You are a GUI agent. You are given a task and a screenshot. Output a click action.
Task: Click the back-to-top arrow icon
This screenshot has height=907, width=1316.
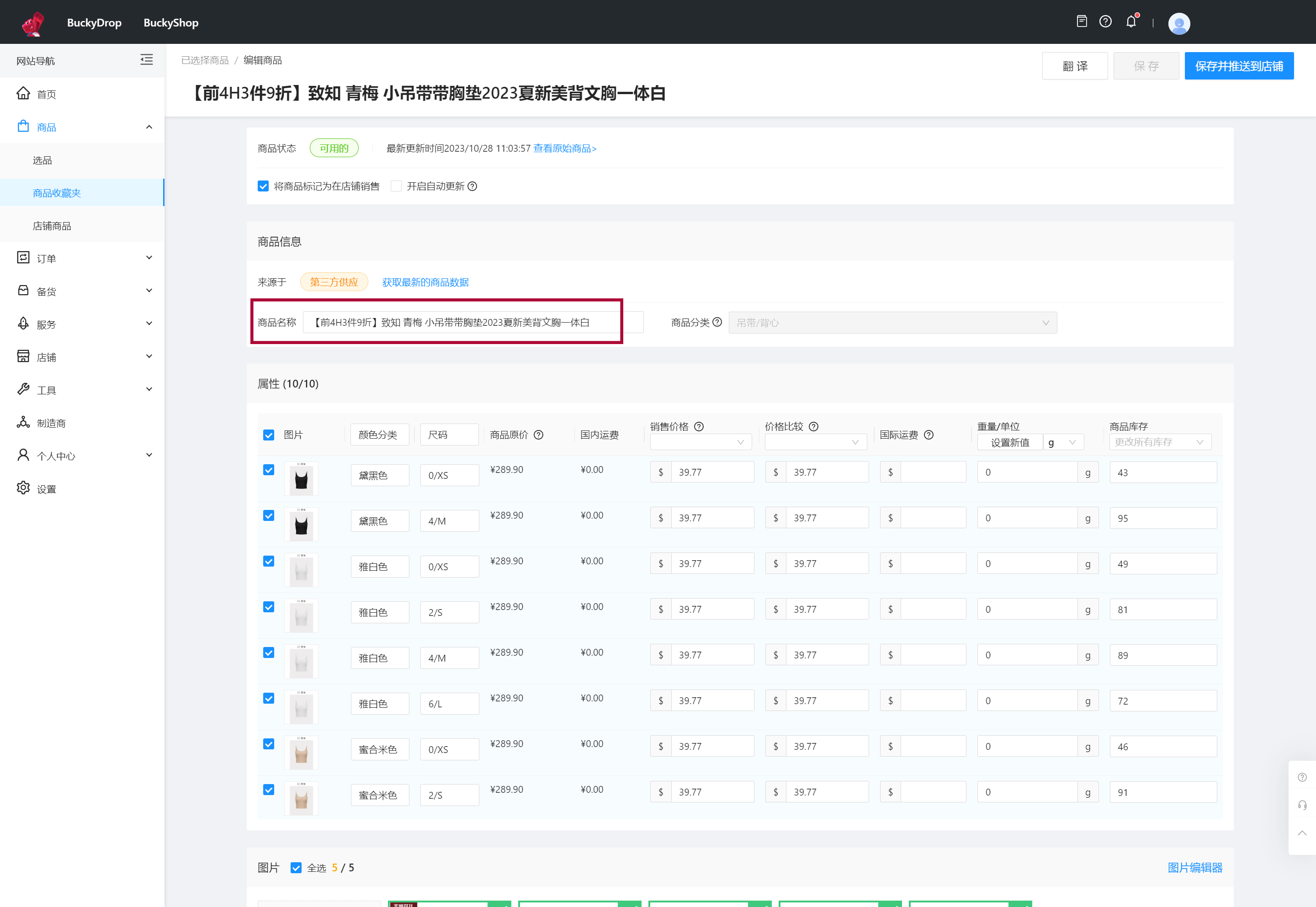1302,833
